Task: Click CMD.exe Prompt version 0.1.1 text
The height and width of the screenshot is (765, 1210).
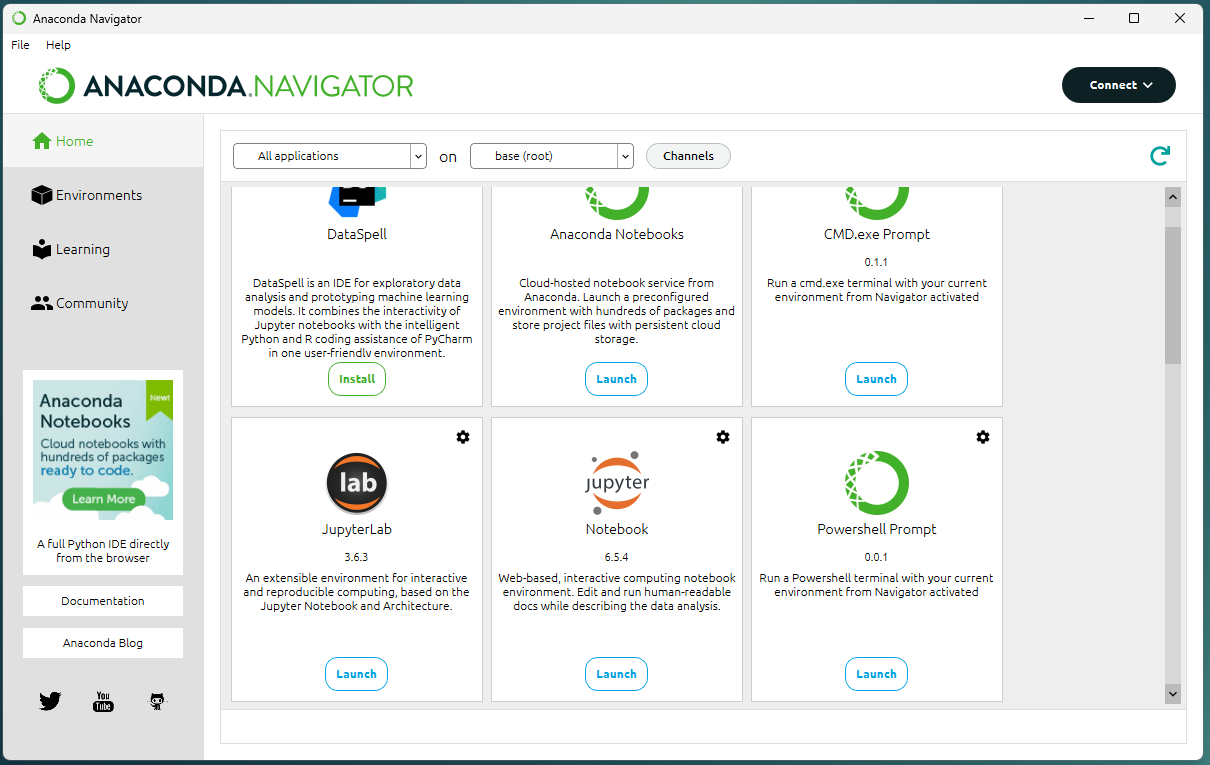Action: pos(877,262)
